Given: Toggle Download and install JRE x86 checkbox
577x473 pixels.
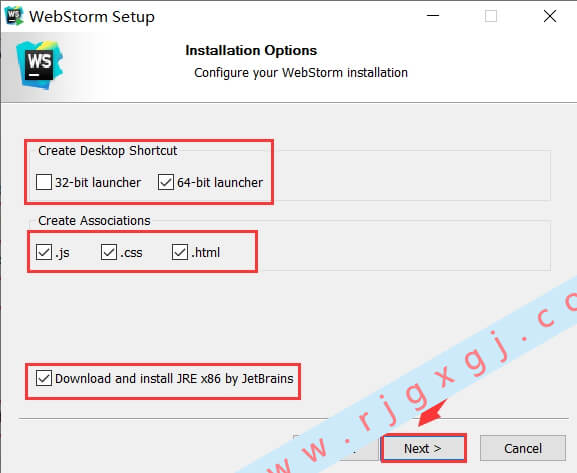Looking at the screenshot, I should pyautogui.click(x=44, y=378).
